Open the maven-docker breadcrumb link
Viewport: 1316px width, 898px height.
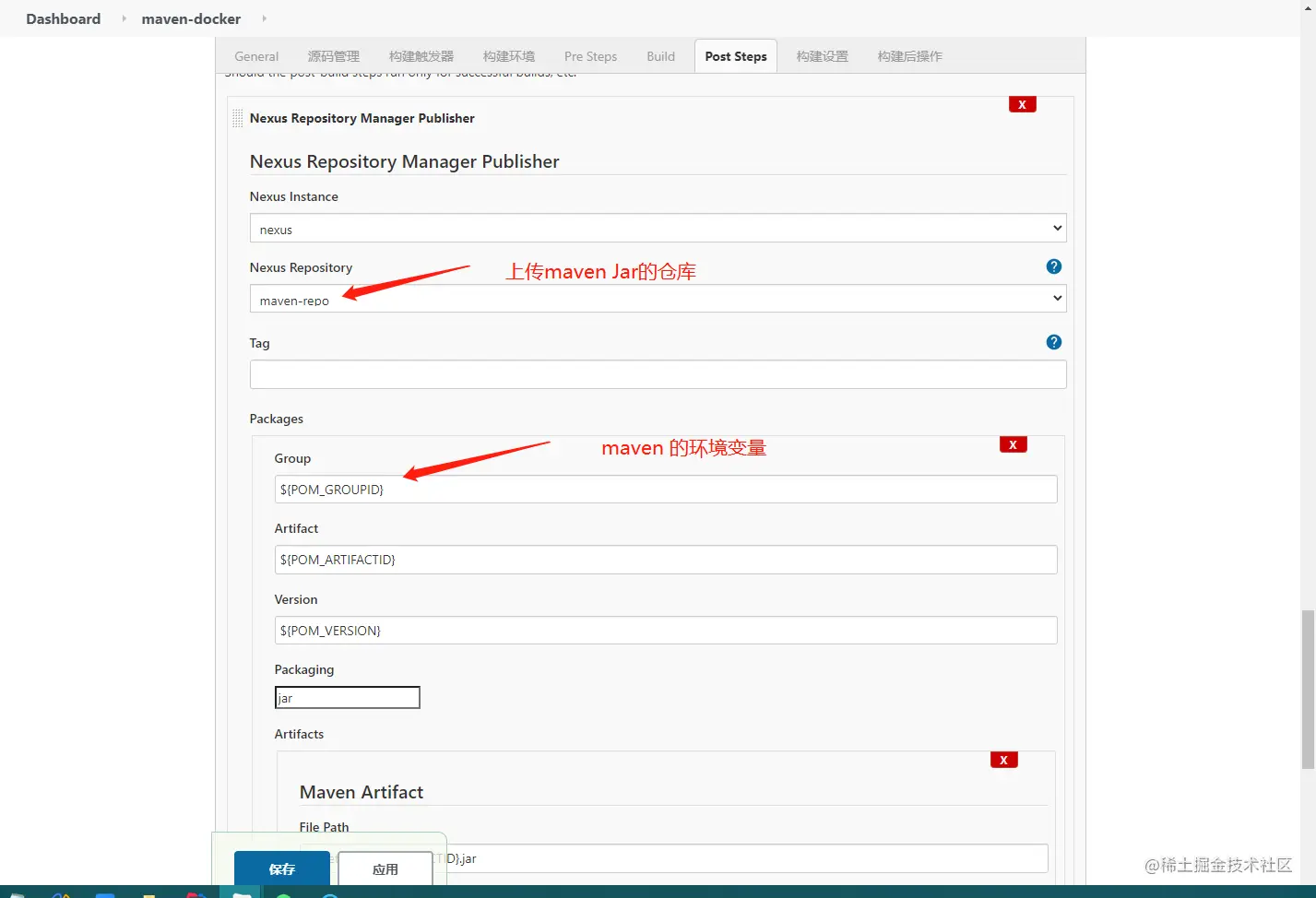coord(191,18)
